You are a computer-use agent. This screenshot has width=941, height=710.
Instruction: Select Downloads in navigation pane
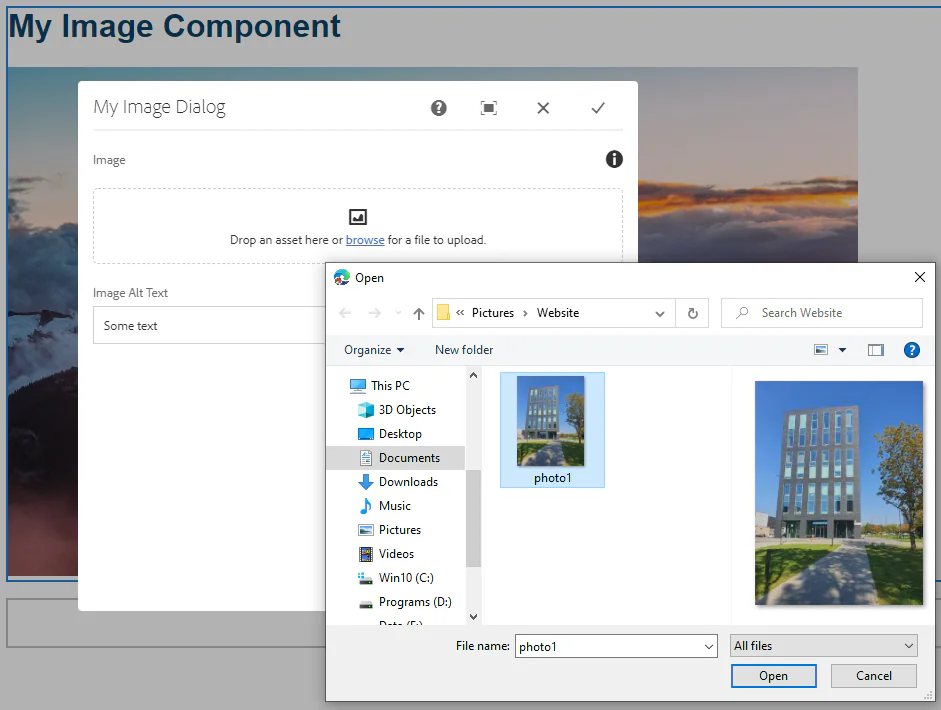(408, 482)
